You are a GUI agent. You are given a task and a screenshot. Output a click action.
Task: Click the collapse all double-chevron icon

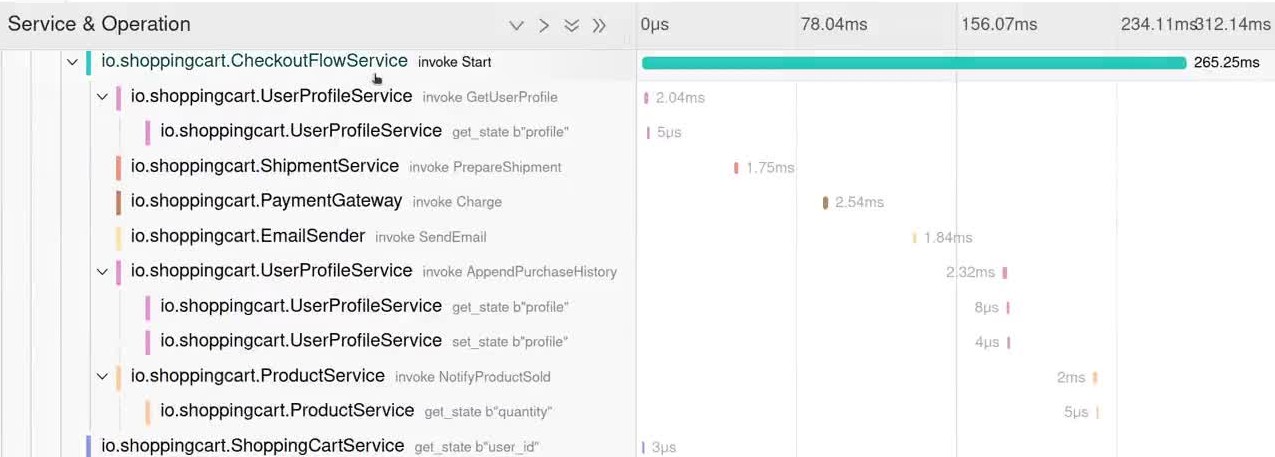(x=599, y=25)
